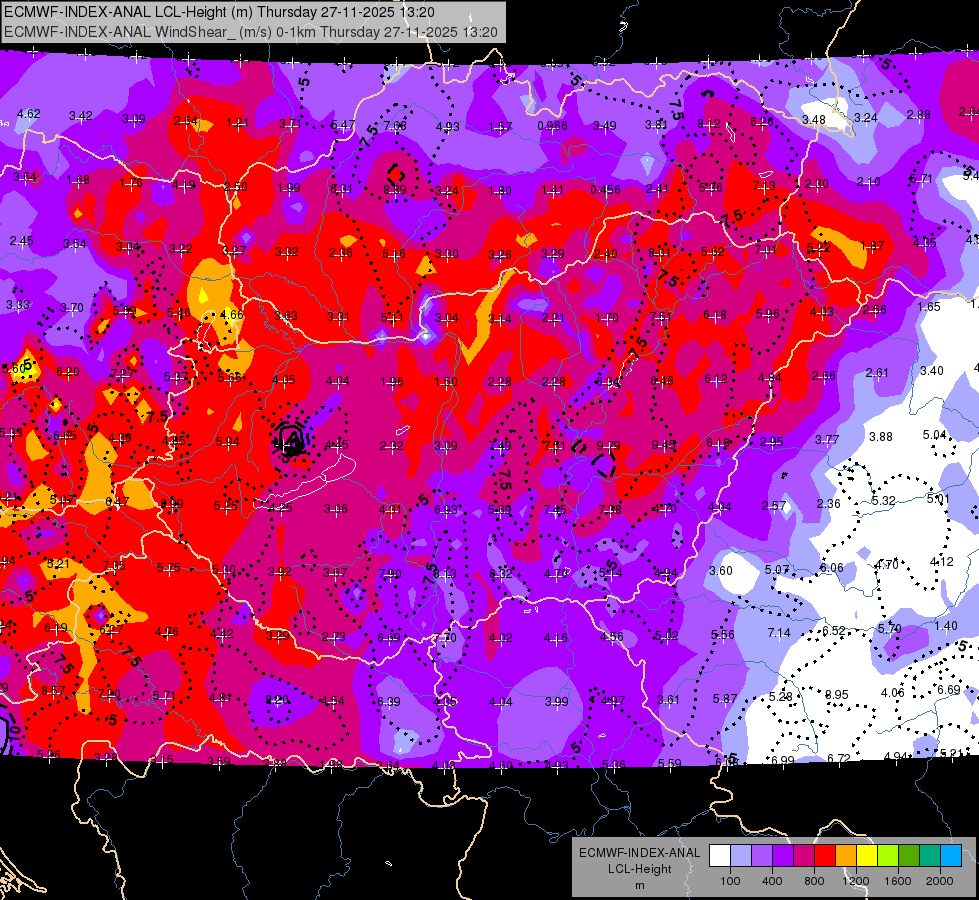Select the grid value 1.40
Screen dimensions: 979x900
coord(945,626)
